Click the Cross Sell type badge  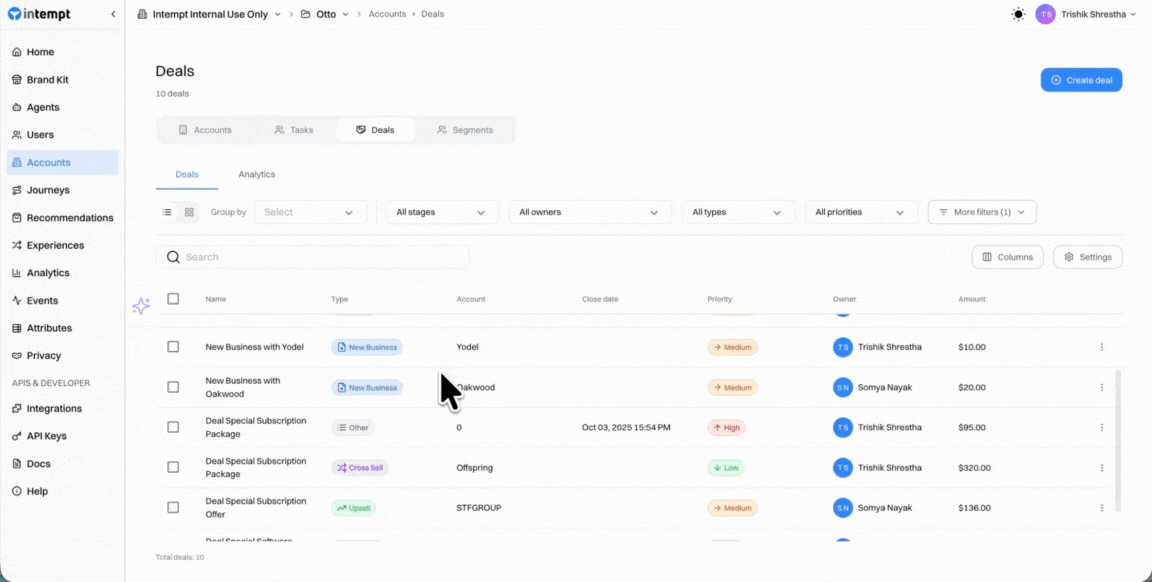(x=359, y=467)
